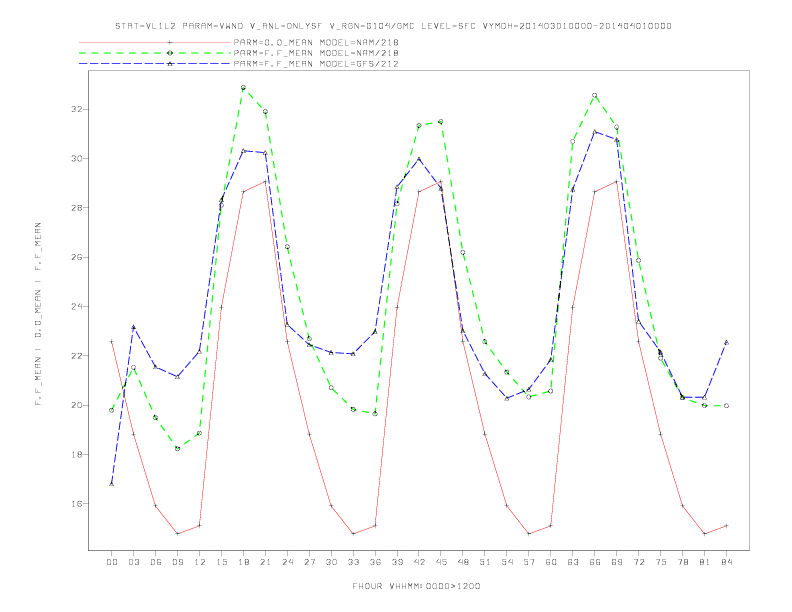The width and height of the screenshot is (792, 612).
Task: Click x-axis forecast hour label 12
Action: tap(200, 562)
